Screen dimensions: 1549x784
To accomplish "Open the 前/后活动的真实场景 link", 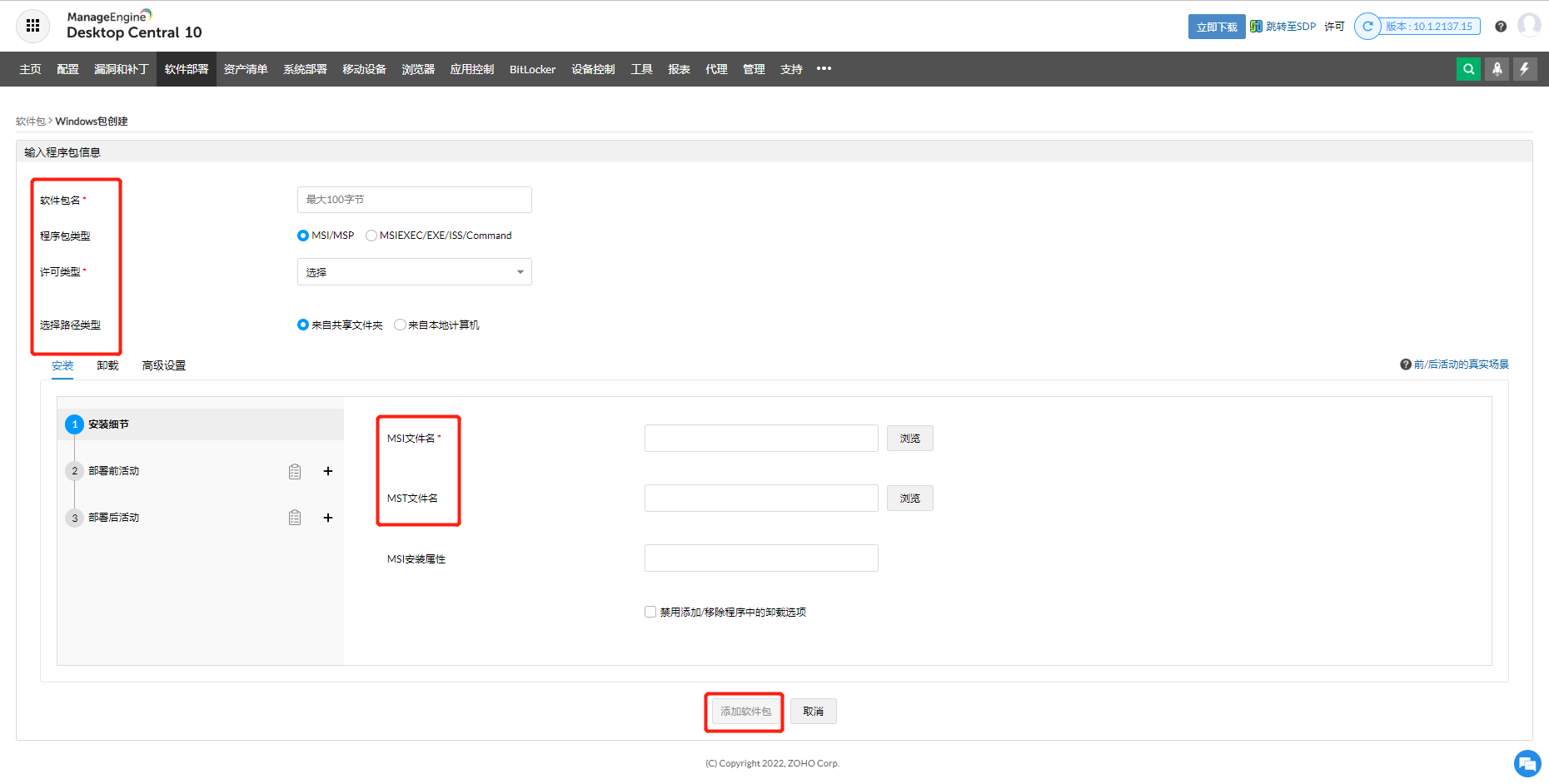I will pos(1462,365).
